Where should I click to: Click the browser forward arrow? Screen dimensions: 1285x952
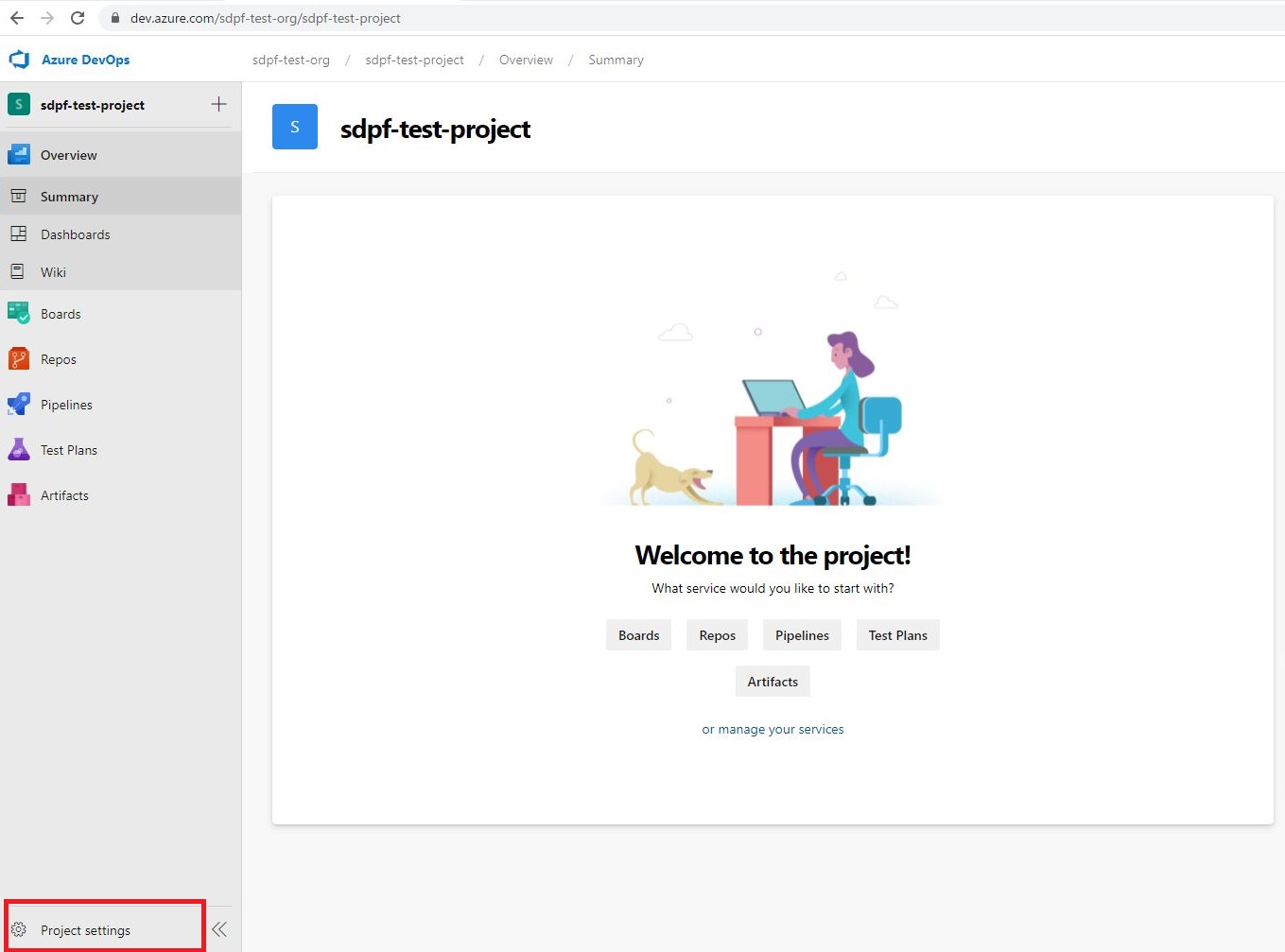[x=47, y=18]
